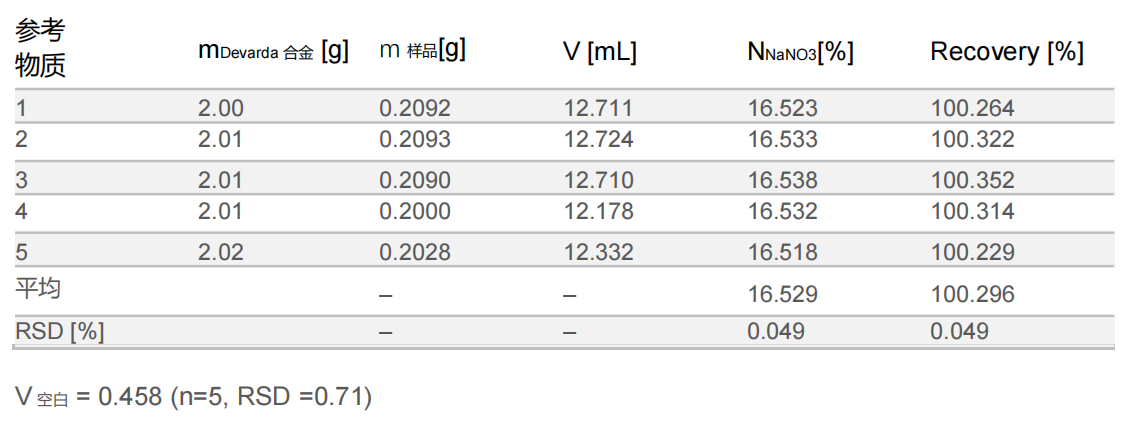Click the 平均 row label
This screenshot has height=422, width=1125.
(x=38, y=289)
